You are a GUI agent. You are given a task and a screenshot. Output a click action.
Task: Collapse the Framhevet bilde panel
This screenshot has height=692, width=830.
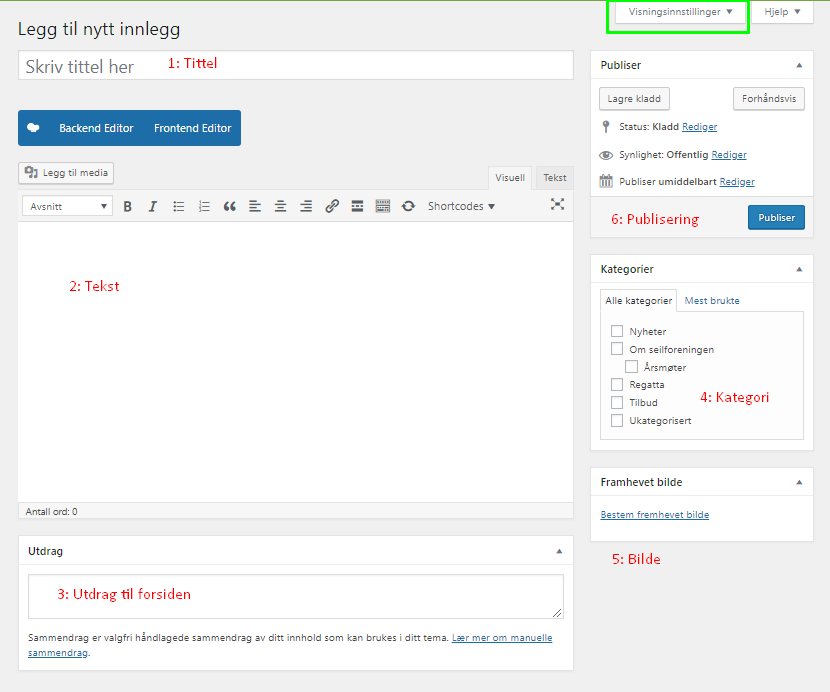pos(799,482)
